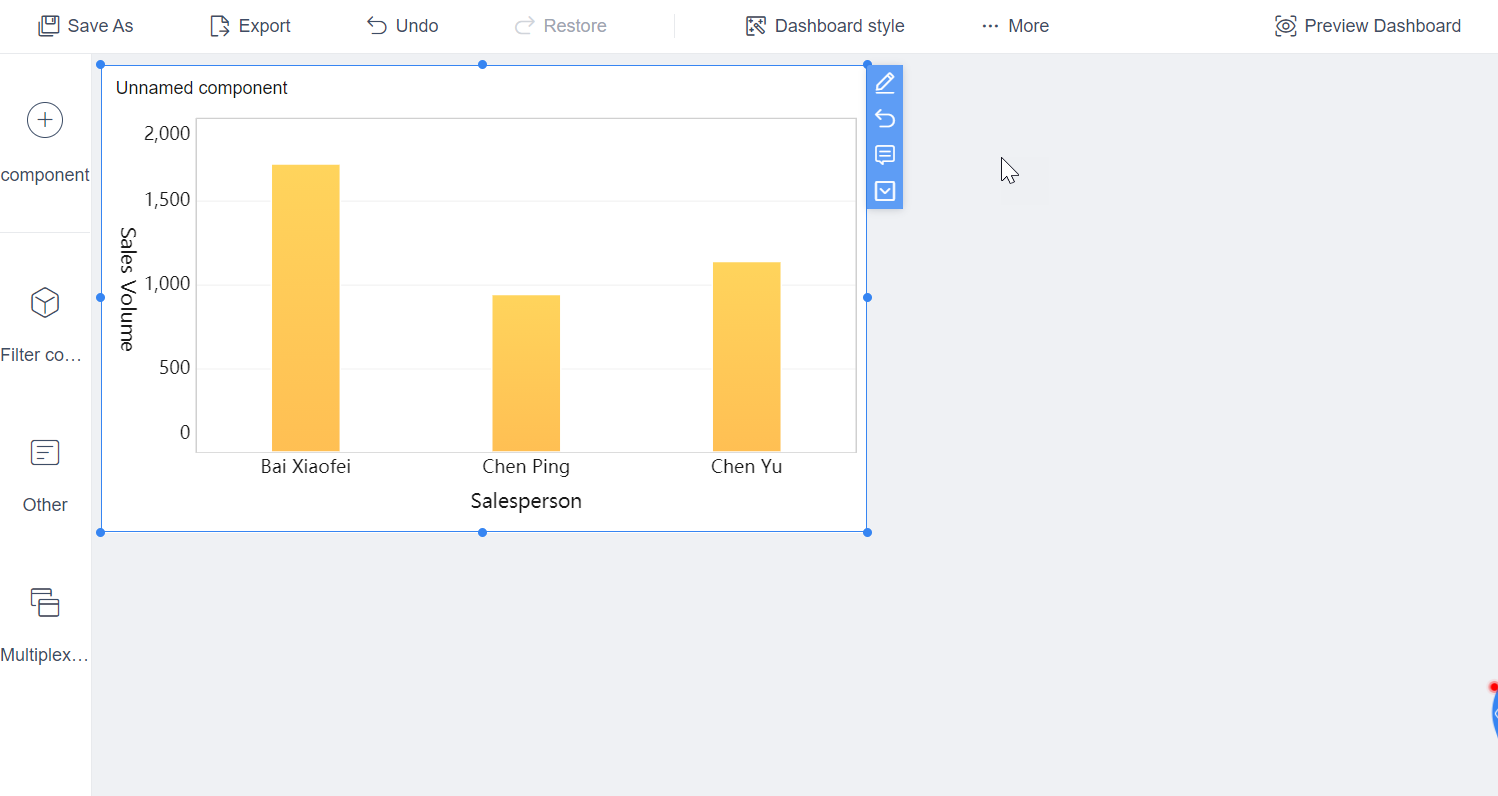The width and height of the screenshot is (1498, 796).
Task: Export the dashboard
Action: click(x=250, y=26)
